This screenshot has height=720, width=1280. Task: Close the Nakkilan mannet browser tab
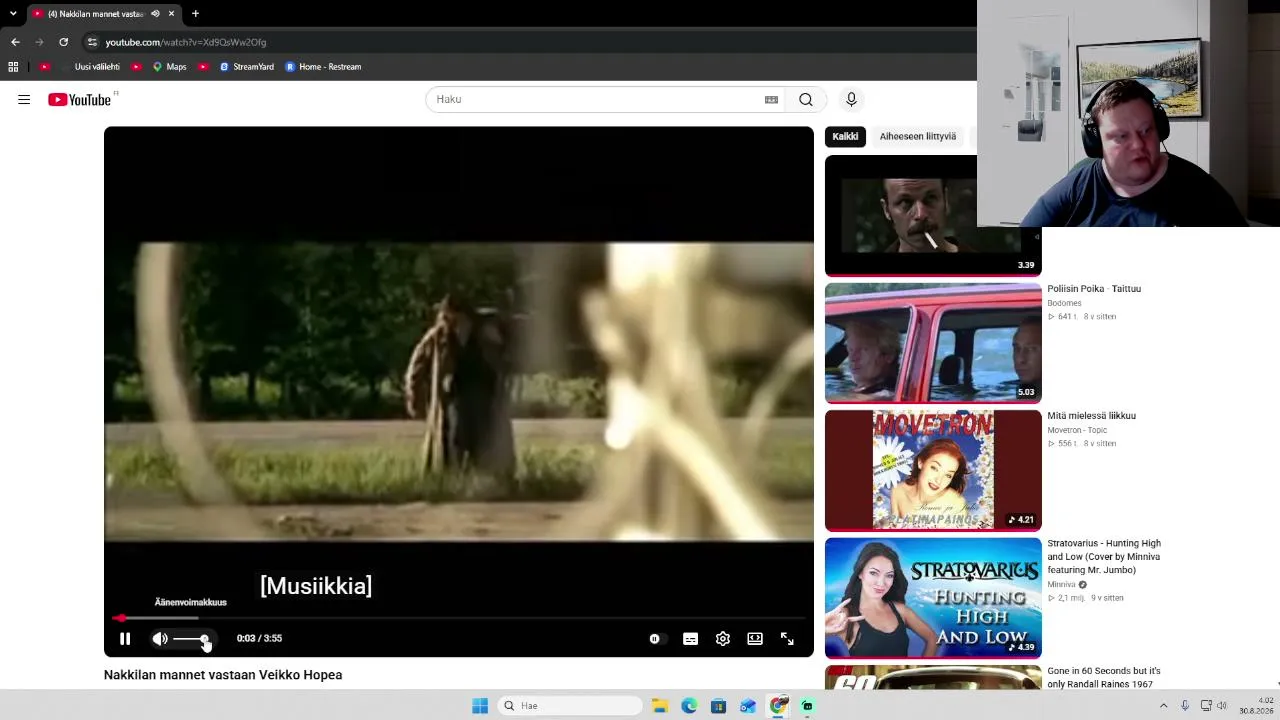coord(171,14)
